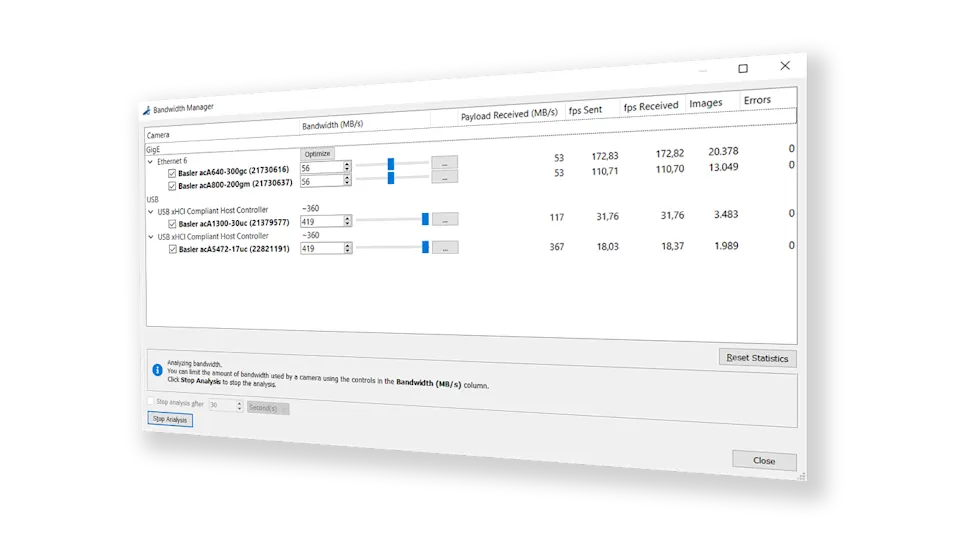This screenshot has width=960, height=540.
Task: Click the bandwidth slider handle for acA800-200gm
Action: point(391,178)
